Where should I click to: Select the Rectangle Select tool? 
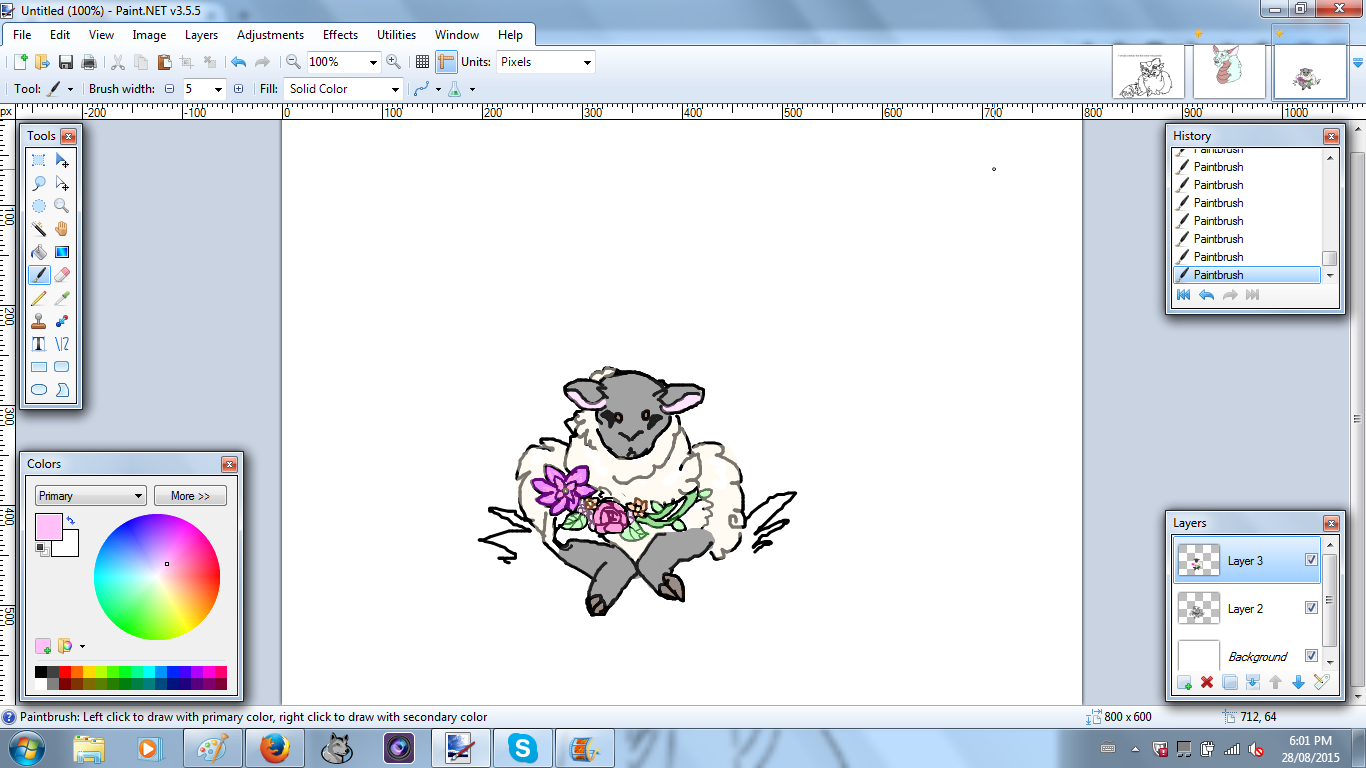click(39, 160)
